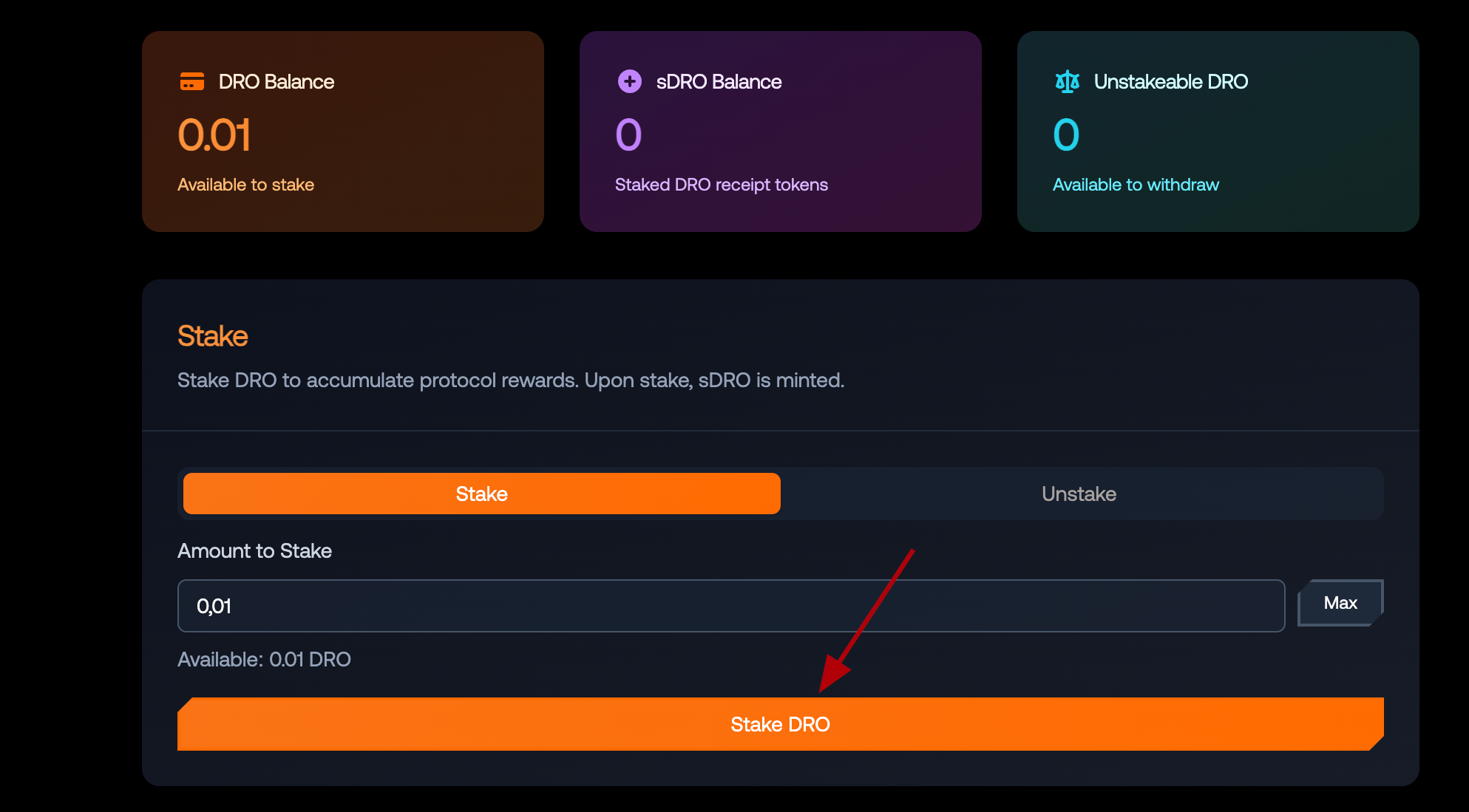Click the sDRO Balance title text
Image resolution: width=1469 pixels, height=812 pixels.
[x=719, y=81]
